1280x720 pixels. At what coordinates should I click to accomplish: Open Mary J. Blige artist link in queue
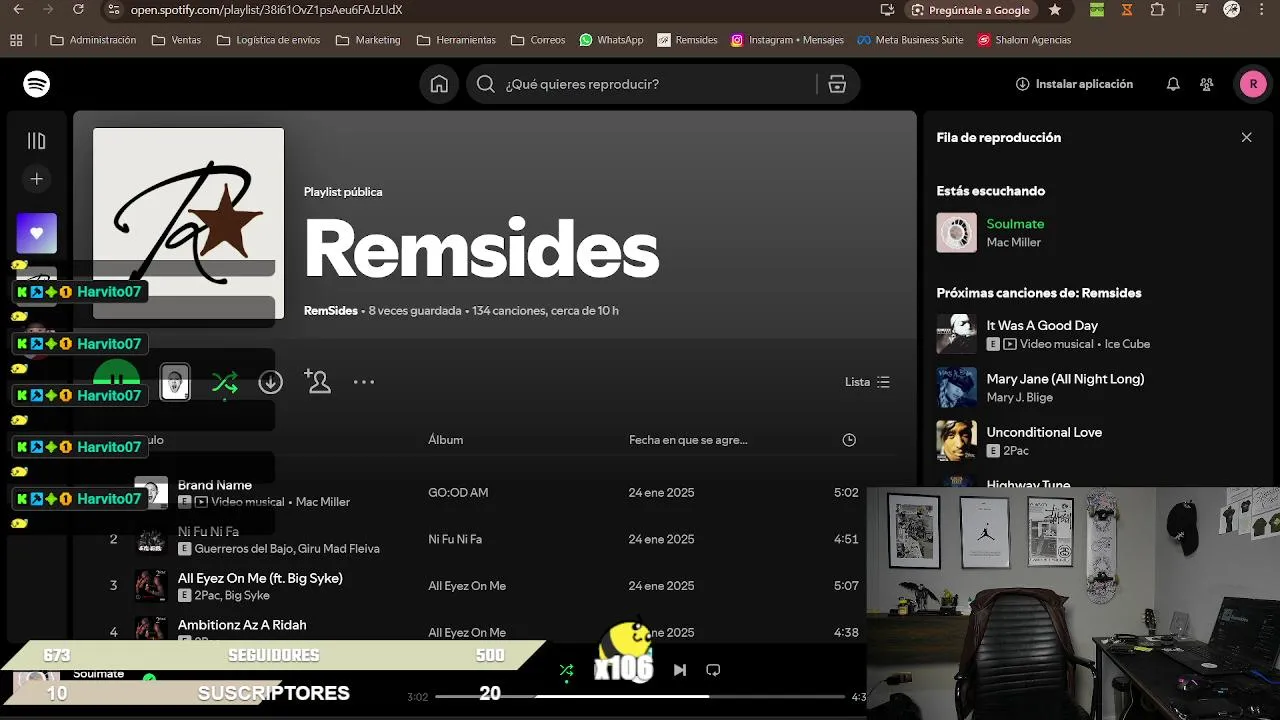click(x=1019, y=397)
